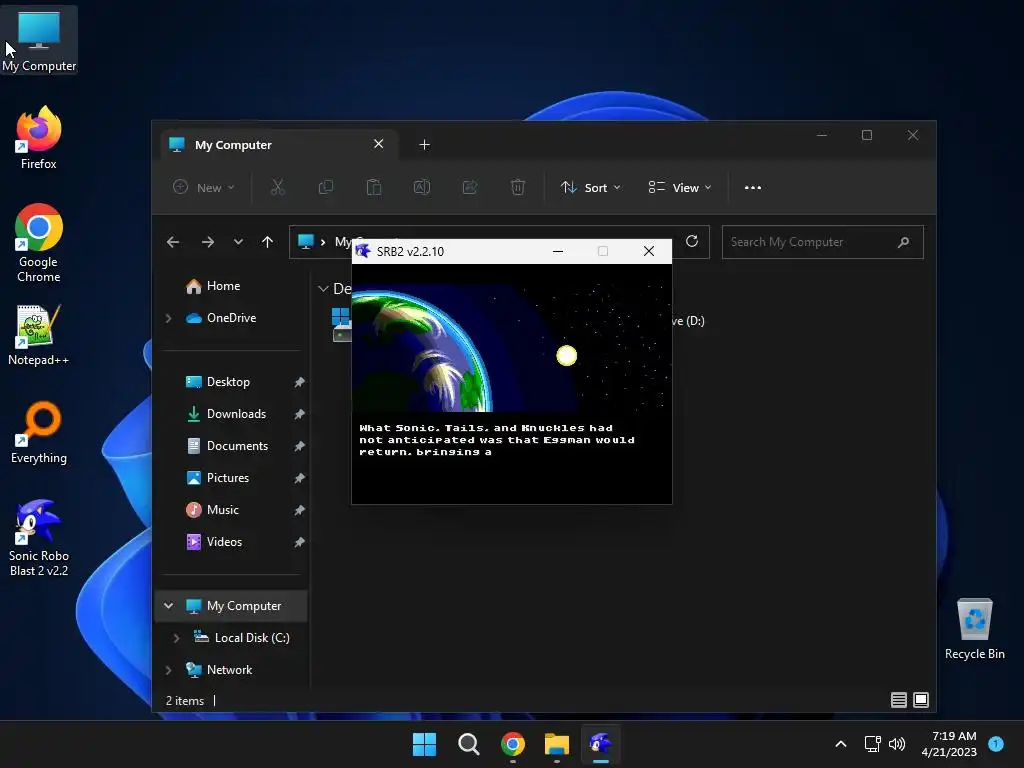Unpin Downloads using its pin icon
This screenshot has width=1024, height=768.
pyautogui.click(x=299, y=414)
